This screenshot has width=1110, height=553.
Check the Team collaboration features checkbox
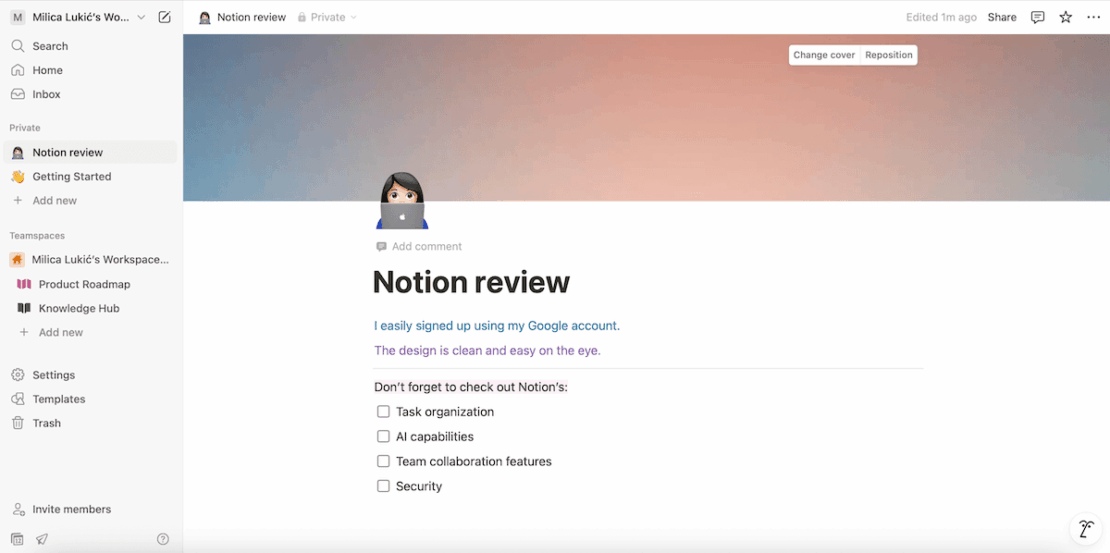click(383, 461)
